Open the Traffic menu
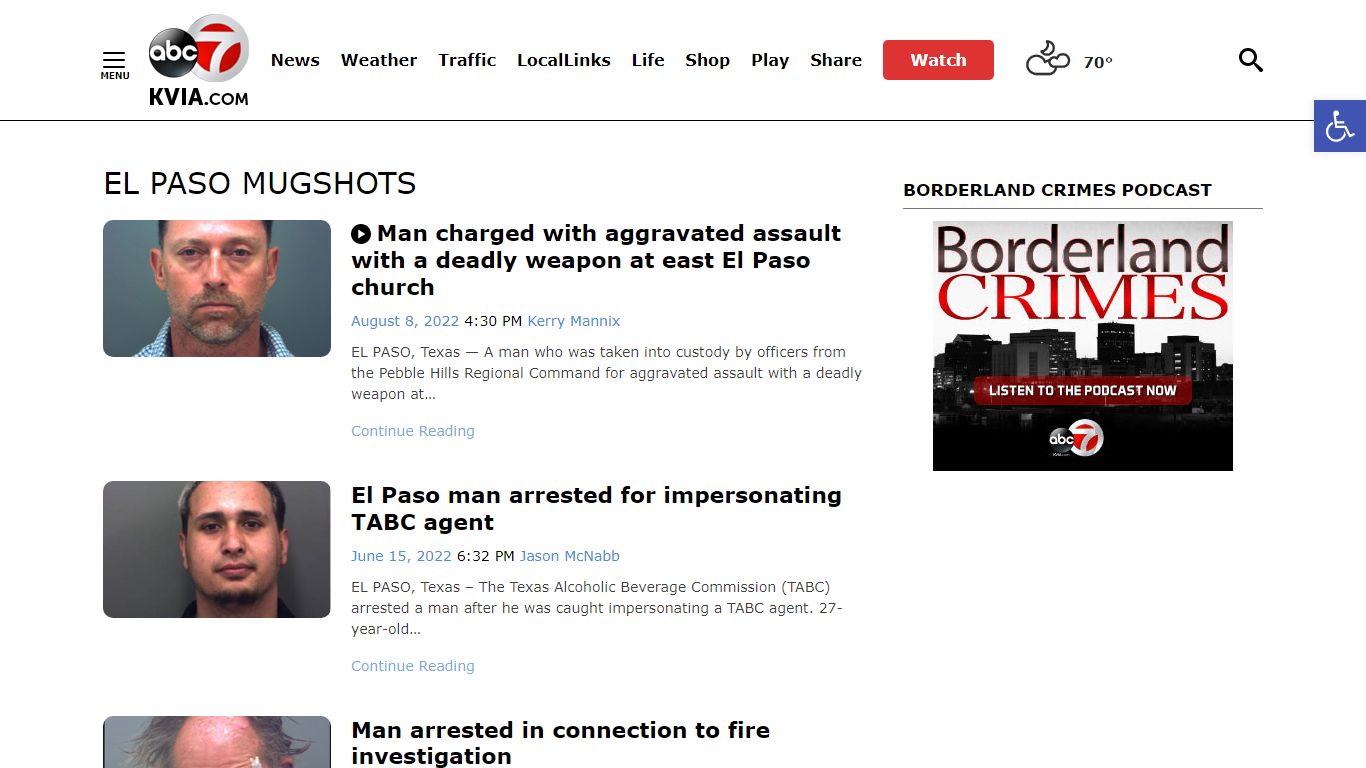Viewport: 1366px width, 768px height. coord(467,60)
